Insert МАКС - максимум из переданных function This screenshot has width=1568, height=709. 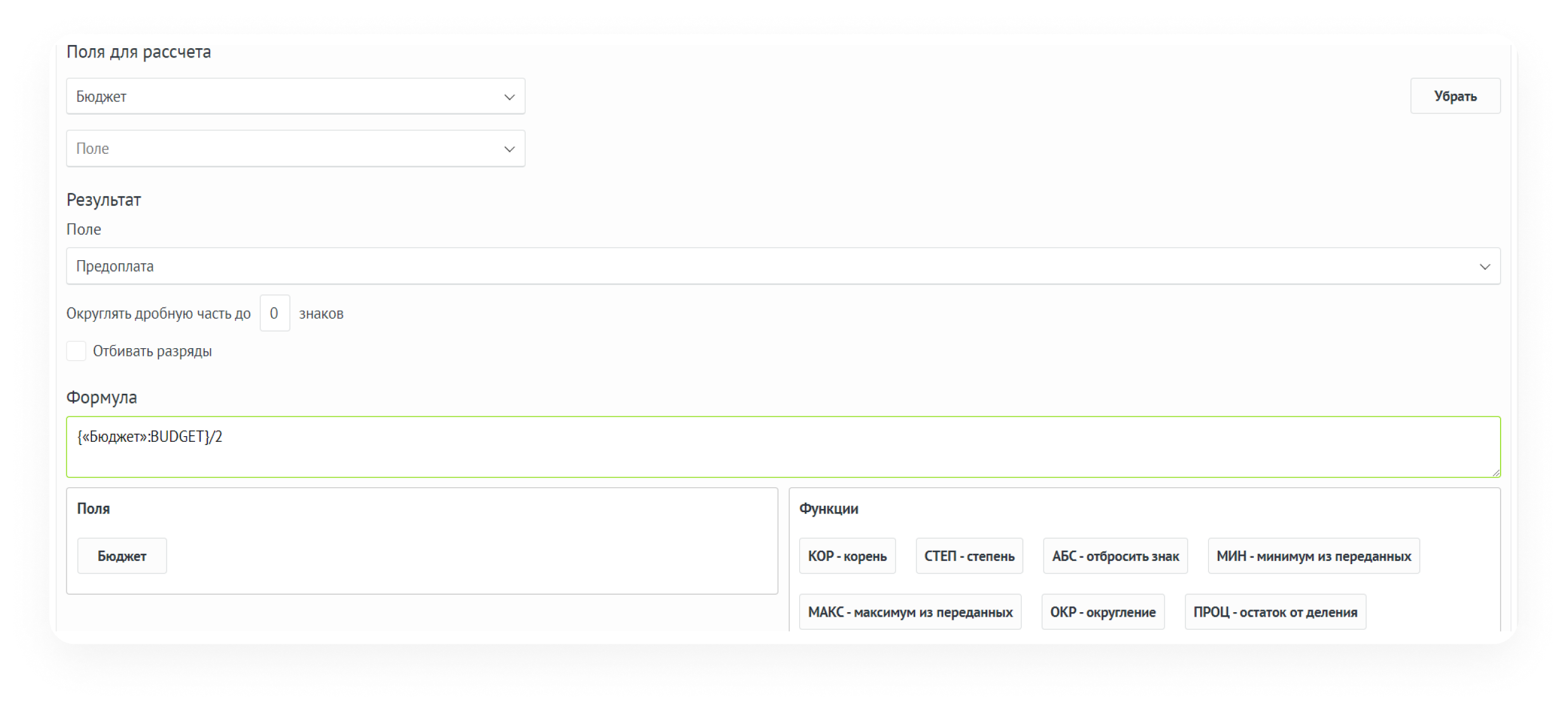pyautogui.click(x=910, y=612)
